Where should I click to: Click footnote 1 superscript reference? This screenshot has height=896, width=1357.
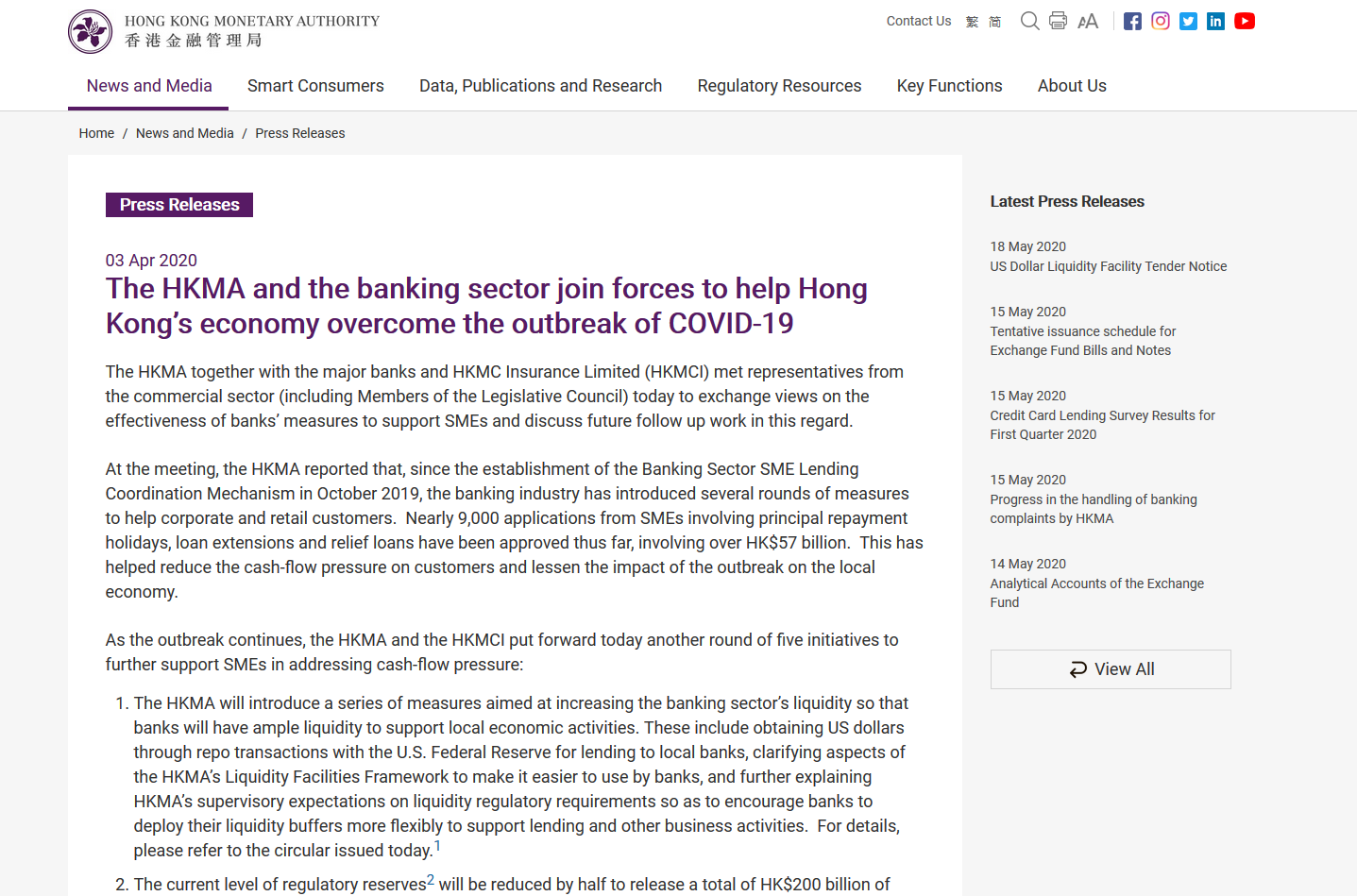[437, 846]
